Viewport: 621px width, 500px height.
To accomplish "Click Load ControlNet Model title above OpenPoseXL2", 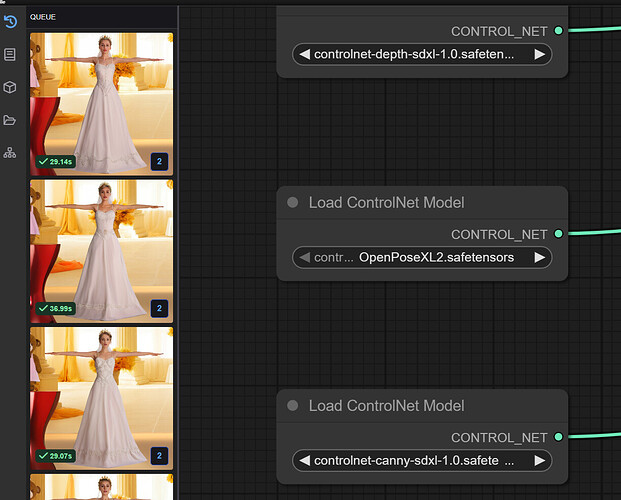I will [x=386, y=202].
